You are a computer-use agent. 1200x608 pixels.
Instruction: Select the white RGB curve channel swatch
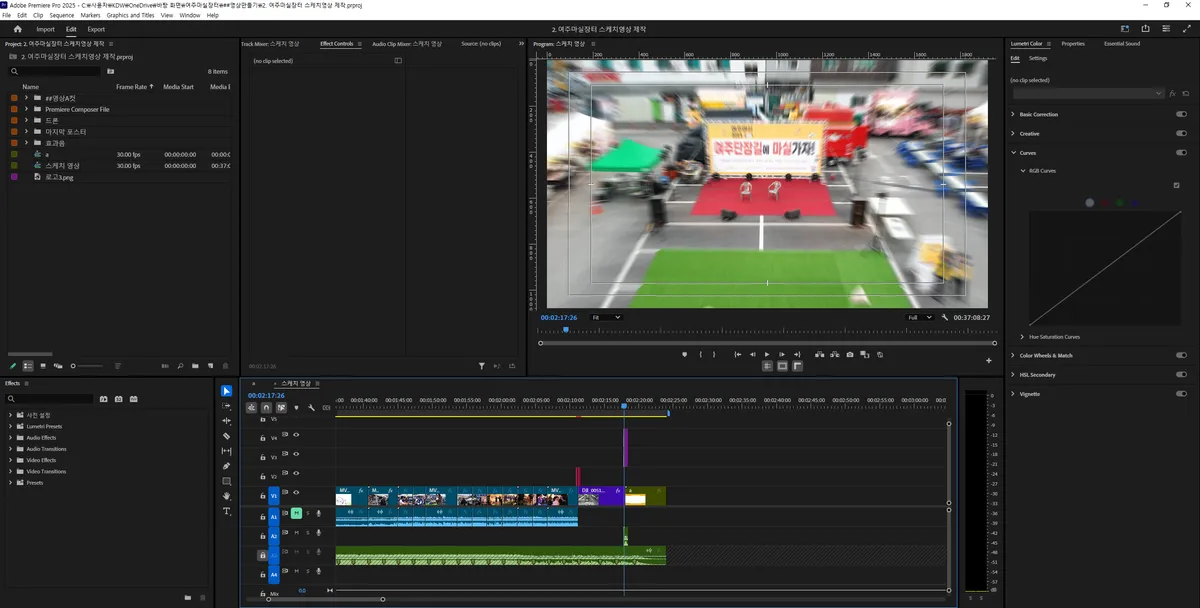tap(1090, 203)
